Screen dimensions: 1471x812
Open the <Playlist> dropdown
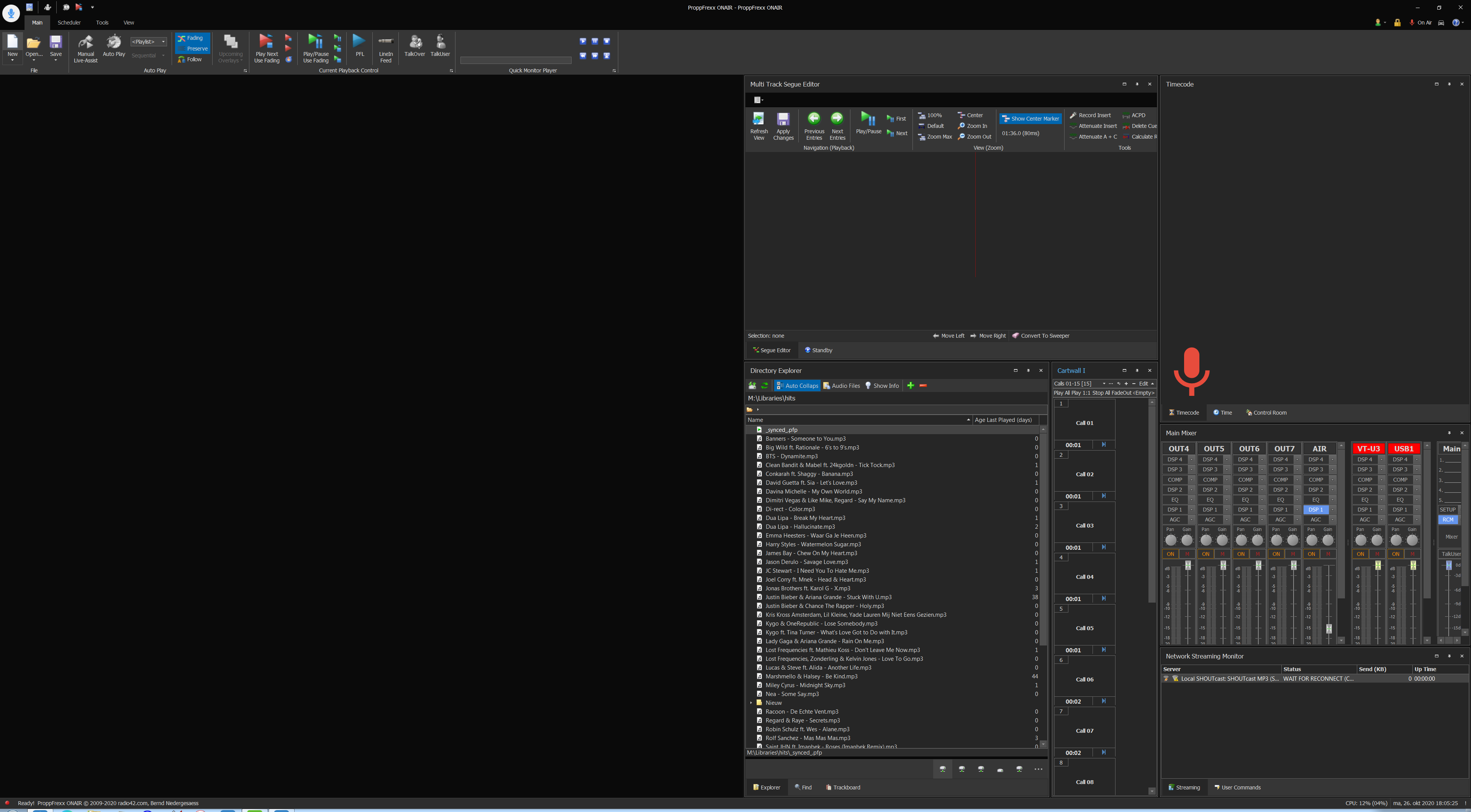pyautogui.click(x=149, y=42)
